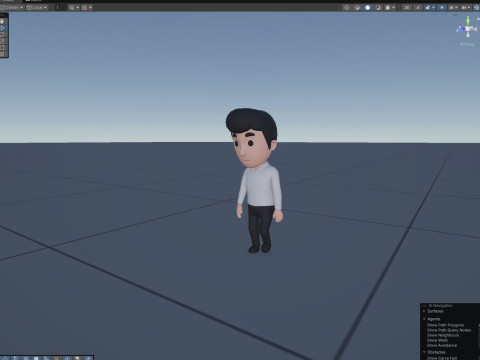Expand the Surfaces section
Image resolution: width=480 pixels, height=360 pixels.
tap(424, 311)
